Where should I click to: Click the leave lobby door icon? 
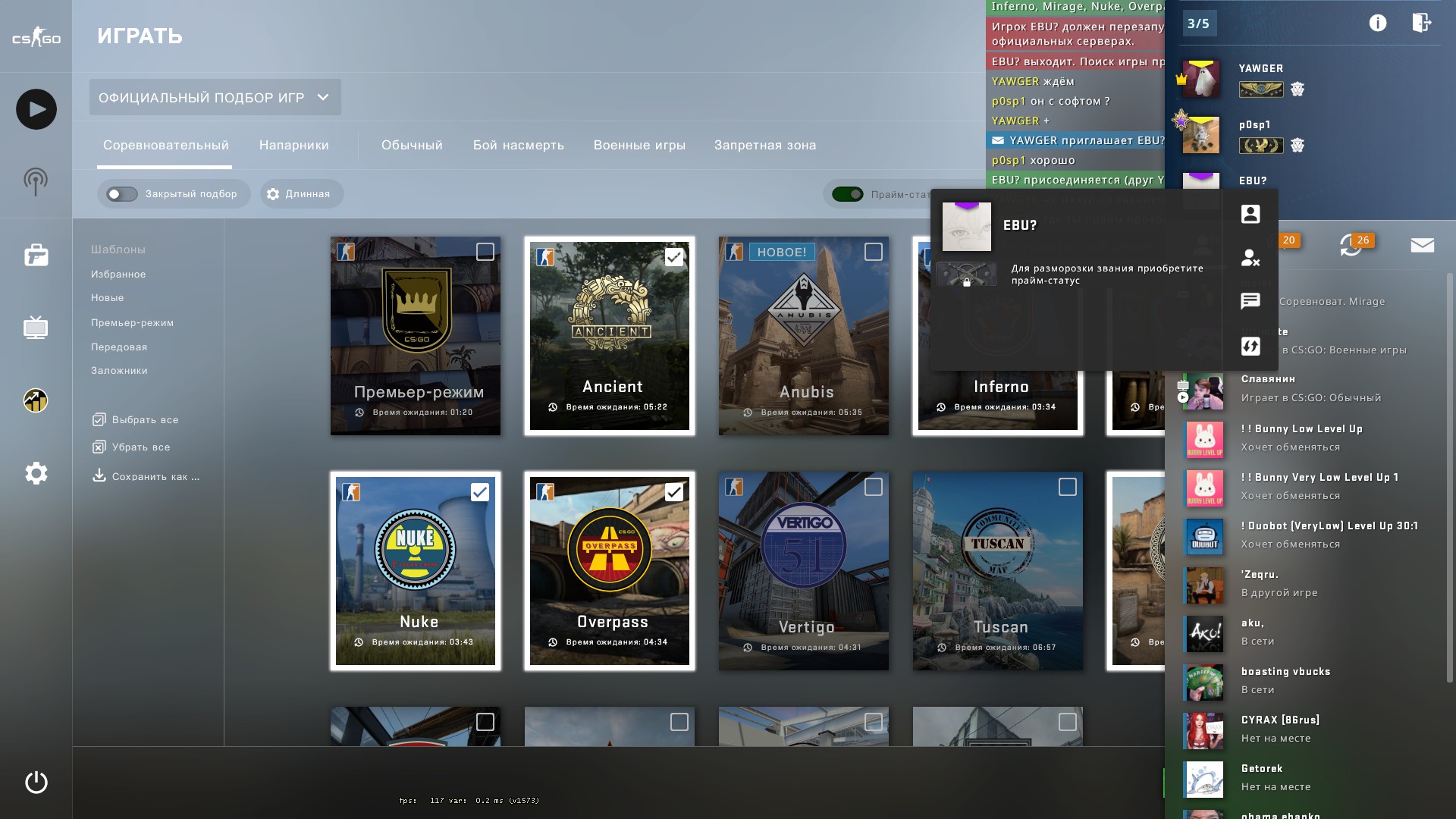(x=1421, y=23)
